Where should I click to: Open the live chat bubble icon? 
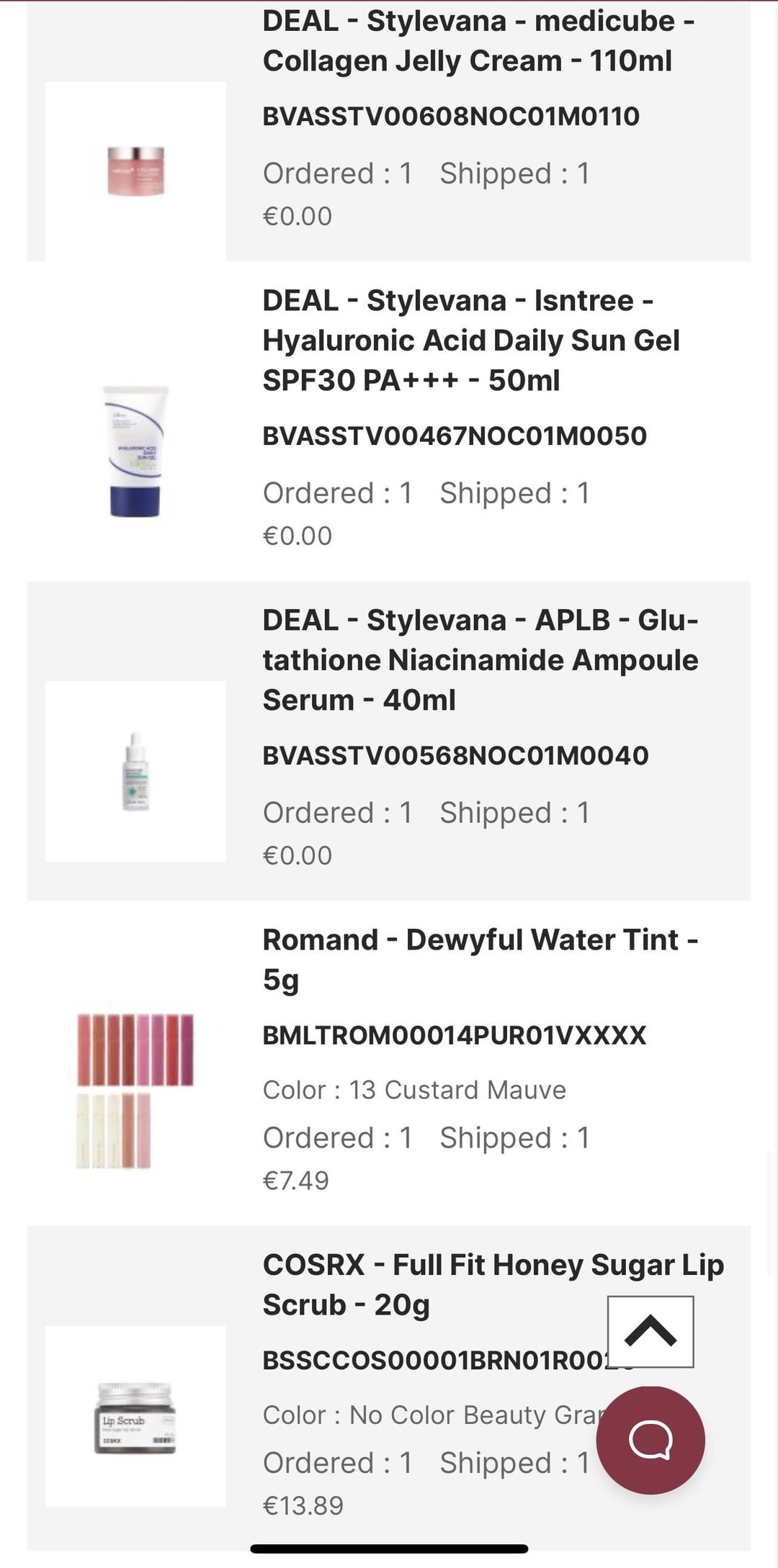click(650, 1440)
